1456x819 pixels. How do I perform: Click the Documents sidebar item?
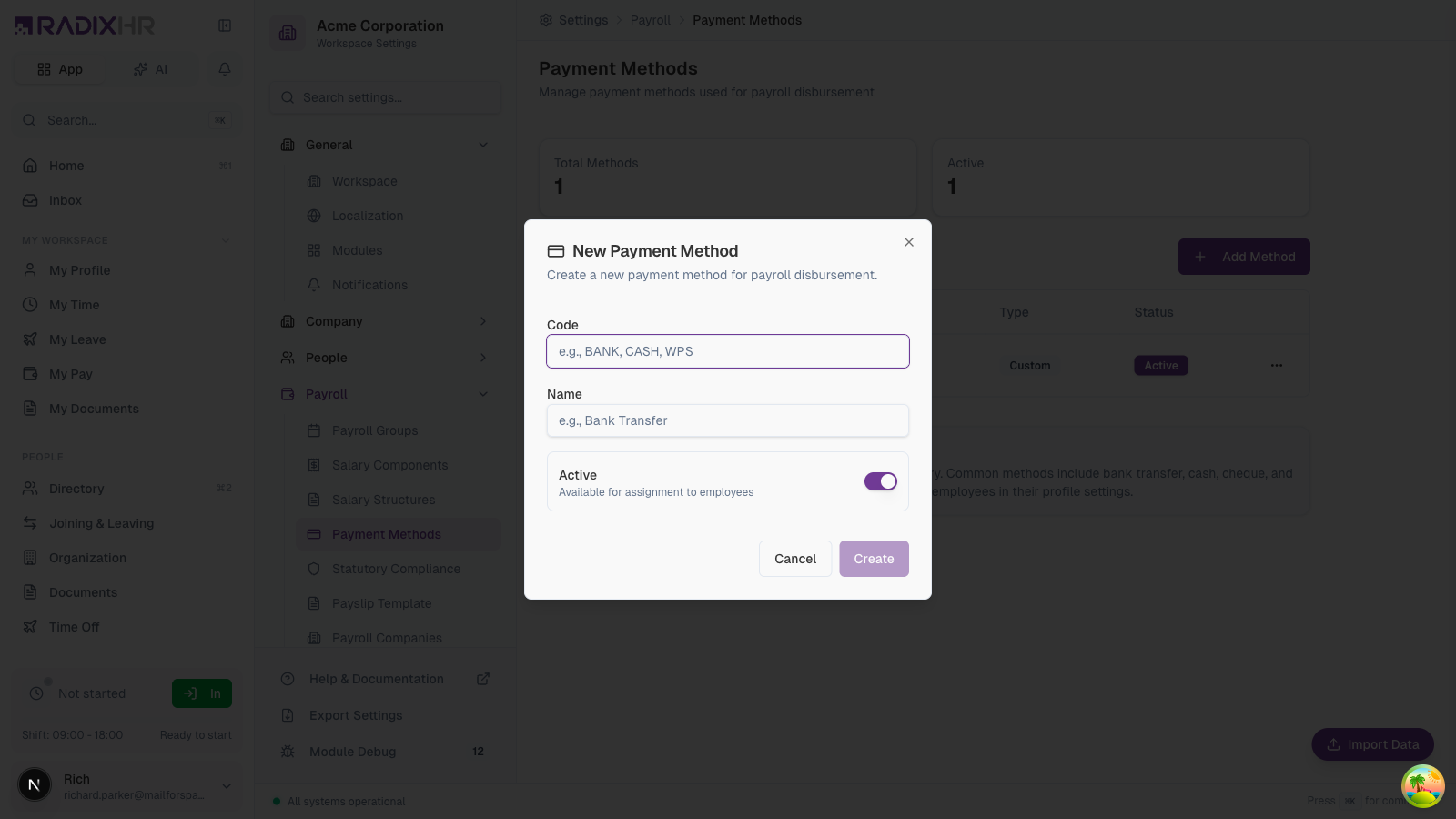coord(127,592)
